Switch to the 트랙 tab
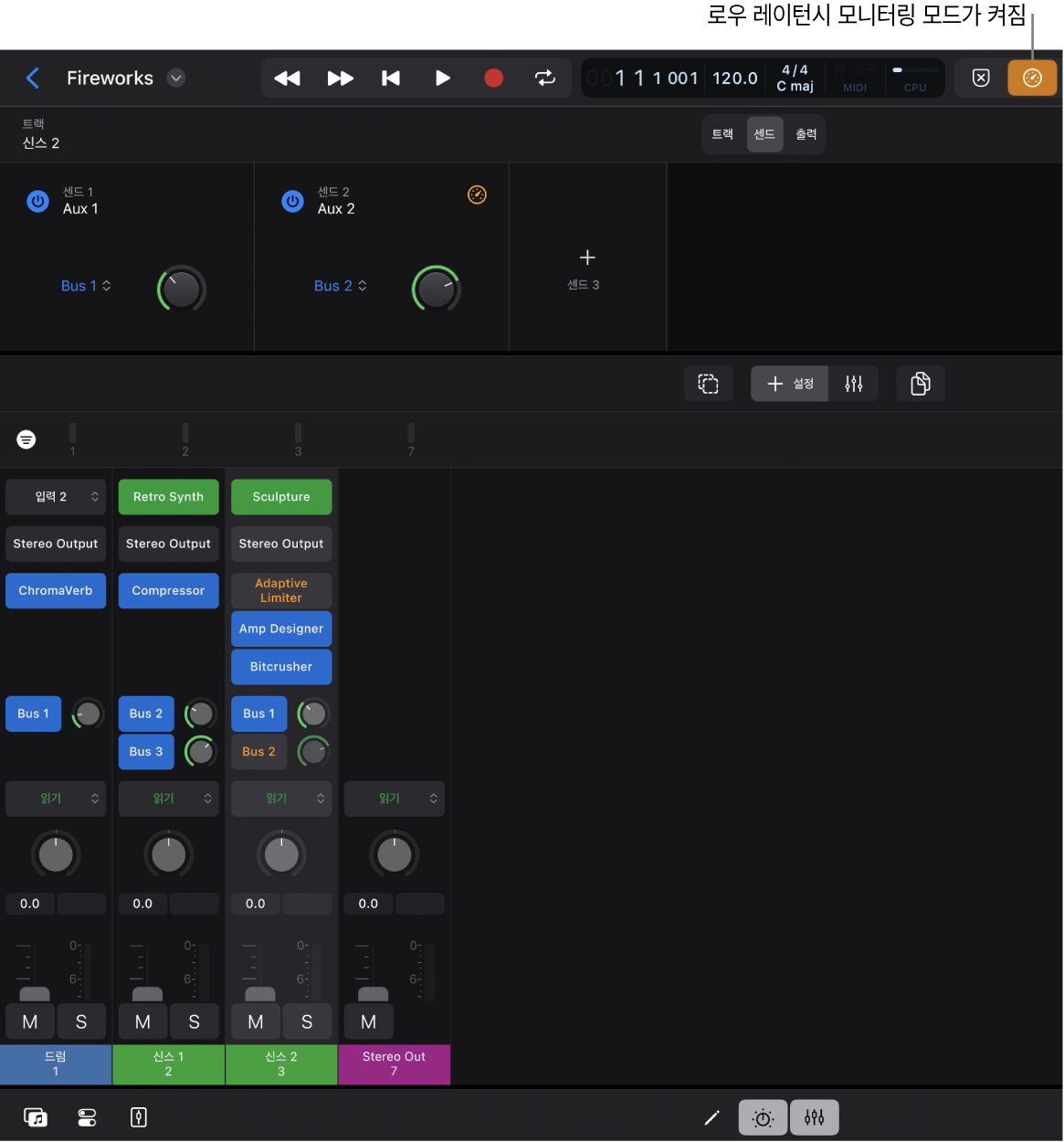 [722, 134]
